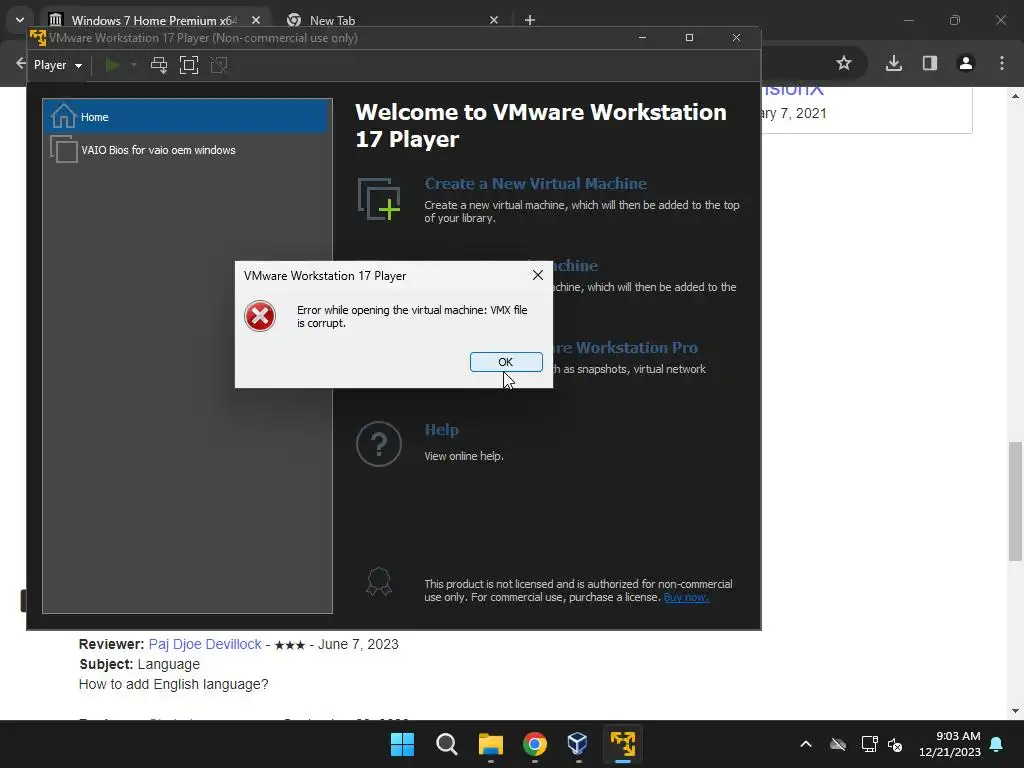The width and height of the screenshot is (1024, 768).
Task: Open the Player menu dropdown
Action: (x=58, y=65)
